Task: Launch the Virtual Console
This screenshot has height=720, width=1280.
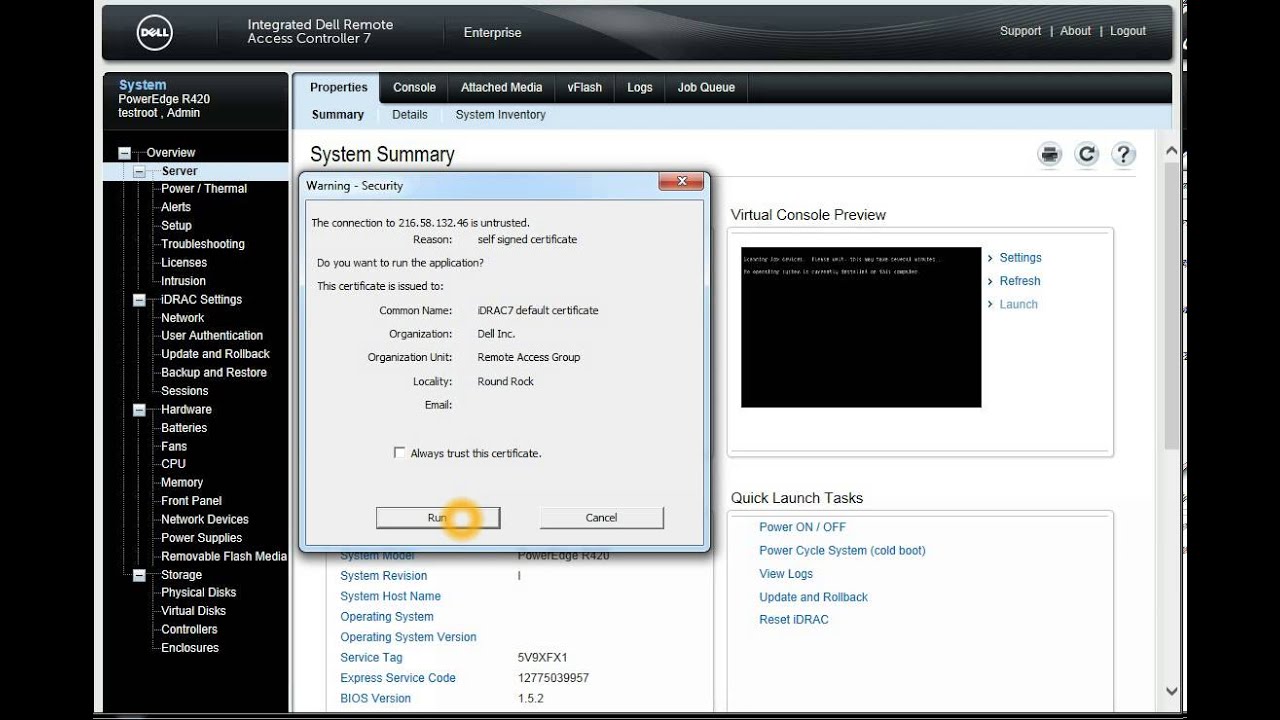Action: pyautogui.click(x=1018, y=304)
